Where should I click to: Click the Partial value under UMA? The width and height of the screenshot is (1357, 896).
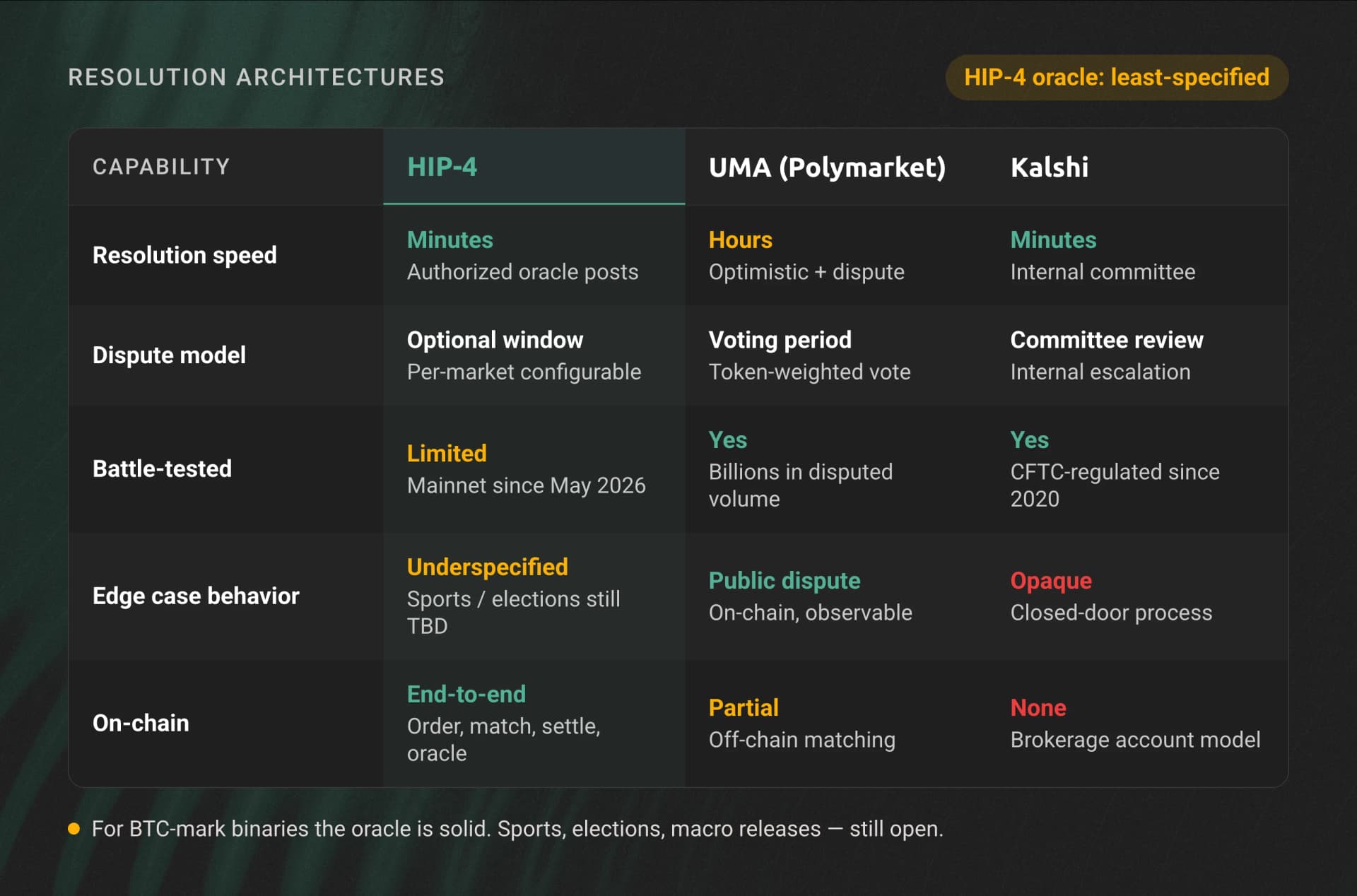(x=744, y=707)
